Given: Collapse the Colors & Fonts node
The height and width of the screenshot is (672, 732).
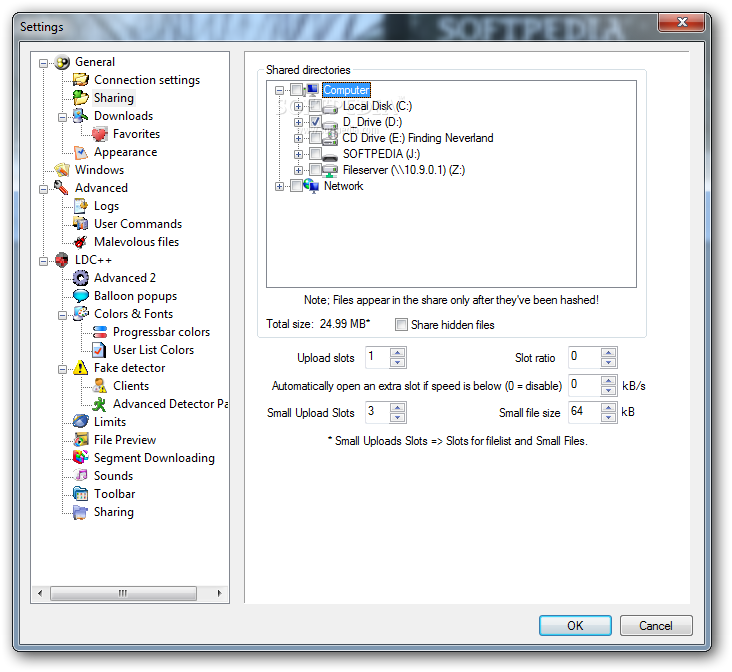Looking at the screenshot, I should (63, 315).
